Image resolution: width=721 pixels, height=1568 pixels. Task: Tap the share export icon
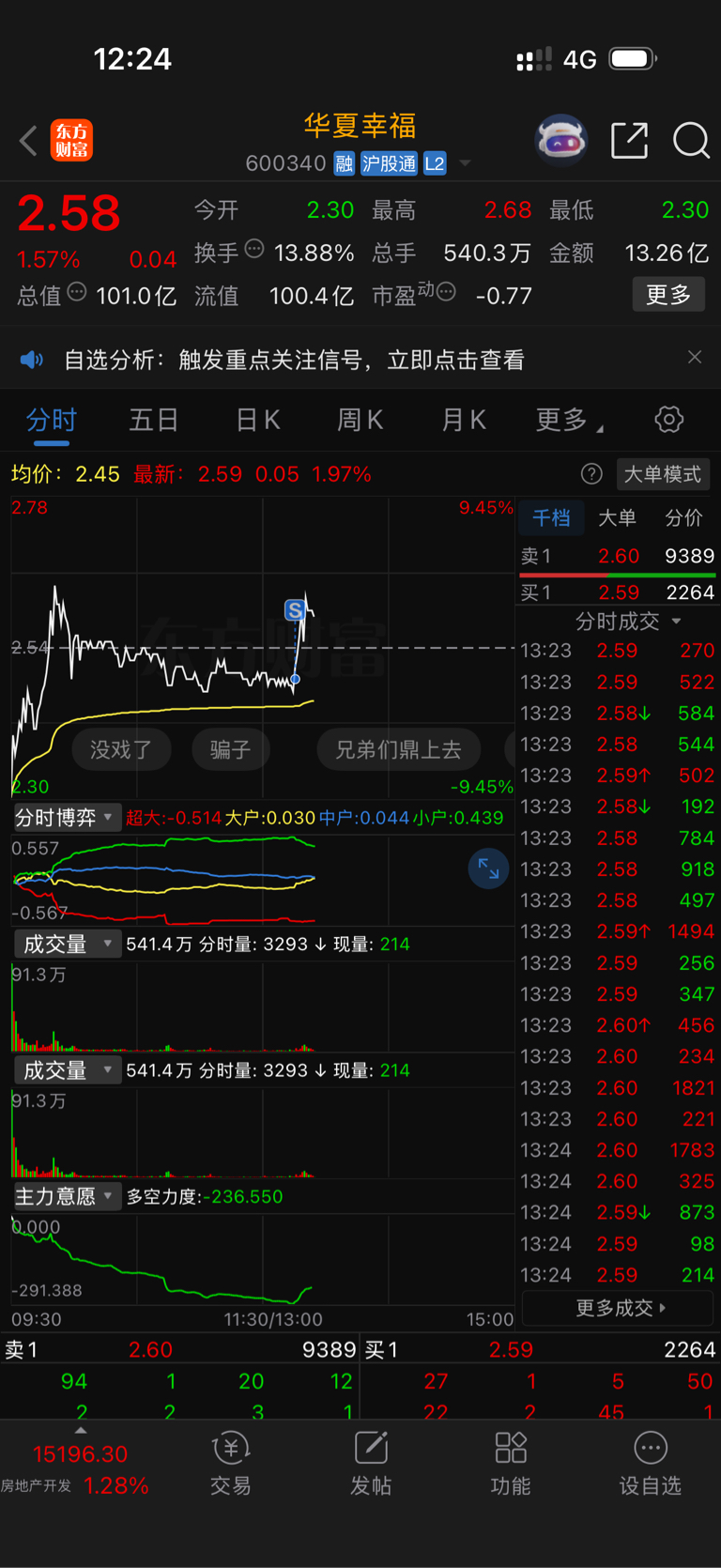click(x=630, y=141)
